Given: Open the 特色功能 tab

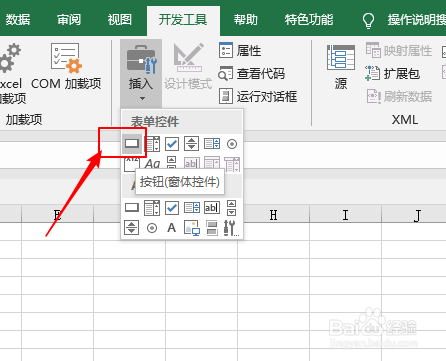Looking at the screenshot, I should pos(309,20).
